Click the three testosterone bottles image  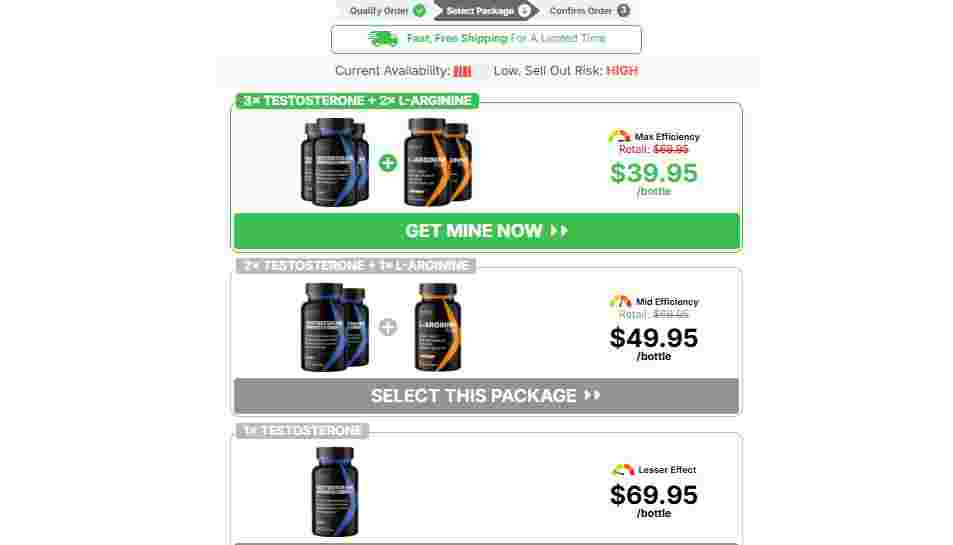pos(334,162)
